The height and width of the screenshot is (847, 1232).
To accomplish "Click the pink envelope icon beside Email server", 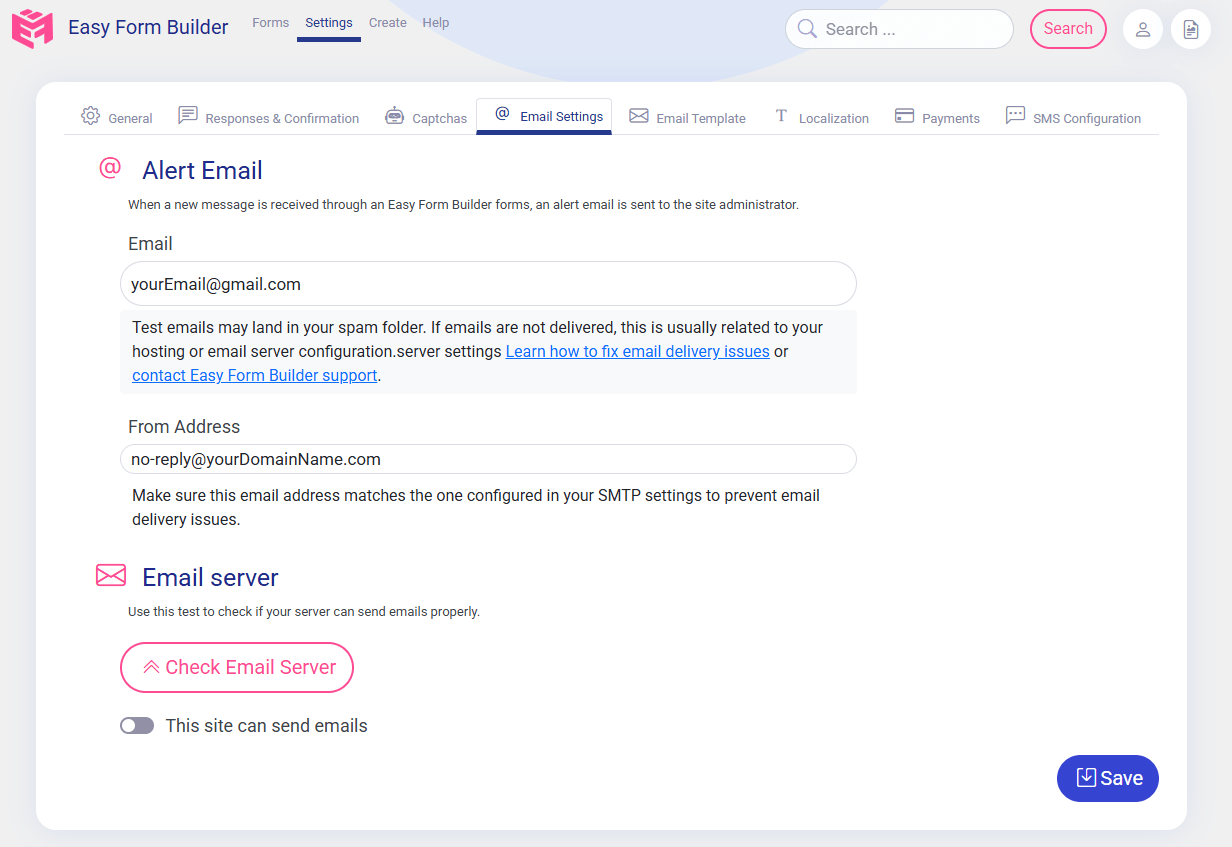I will click(x=110, y=575).
